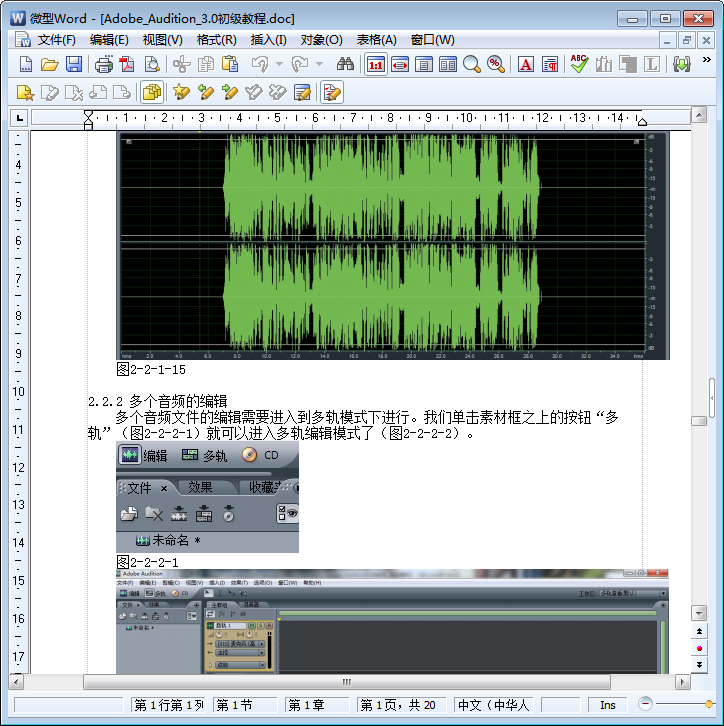Open the 编辑(E) menu
Viewport: 724px width, 726px height.
point(109,40)
